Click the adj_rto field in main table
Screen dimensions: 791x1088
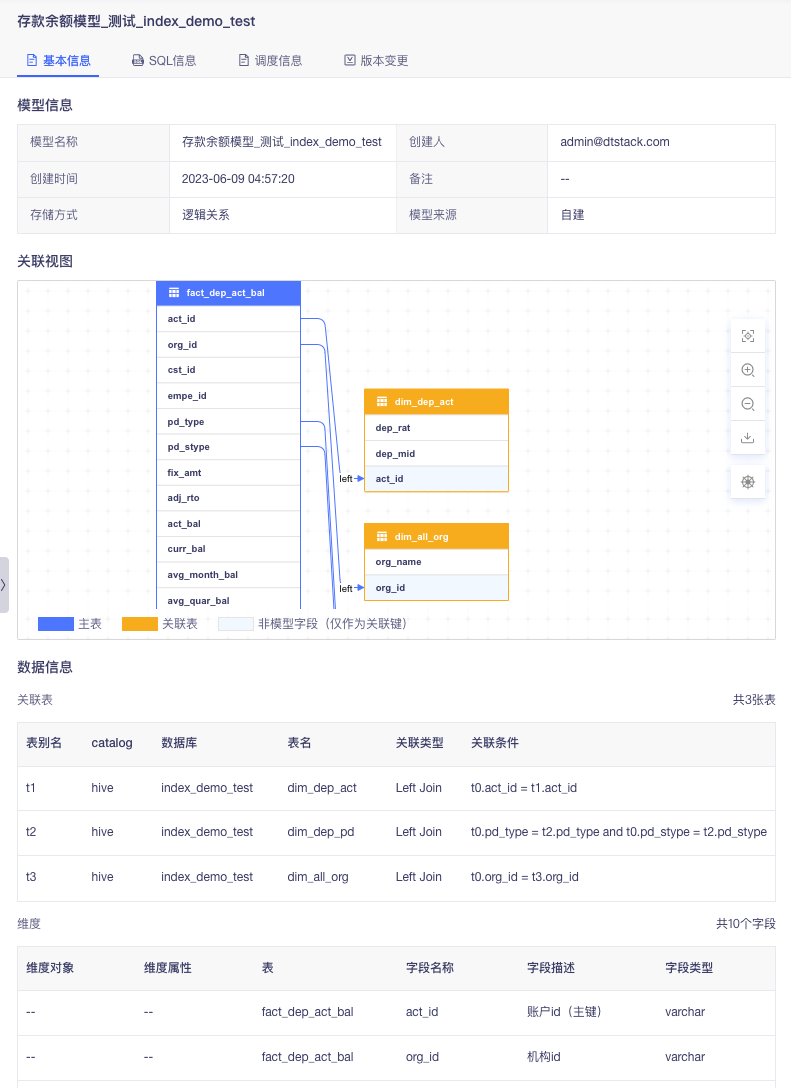228,498
